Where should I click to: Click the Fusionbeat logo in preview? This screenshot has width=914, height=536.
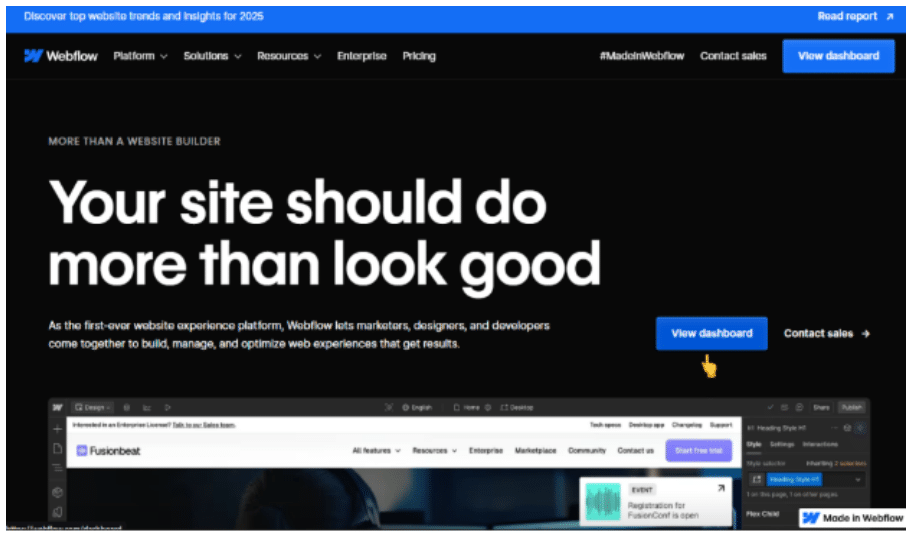tap(109, 451)
